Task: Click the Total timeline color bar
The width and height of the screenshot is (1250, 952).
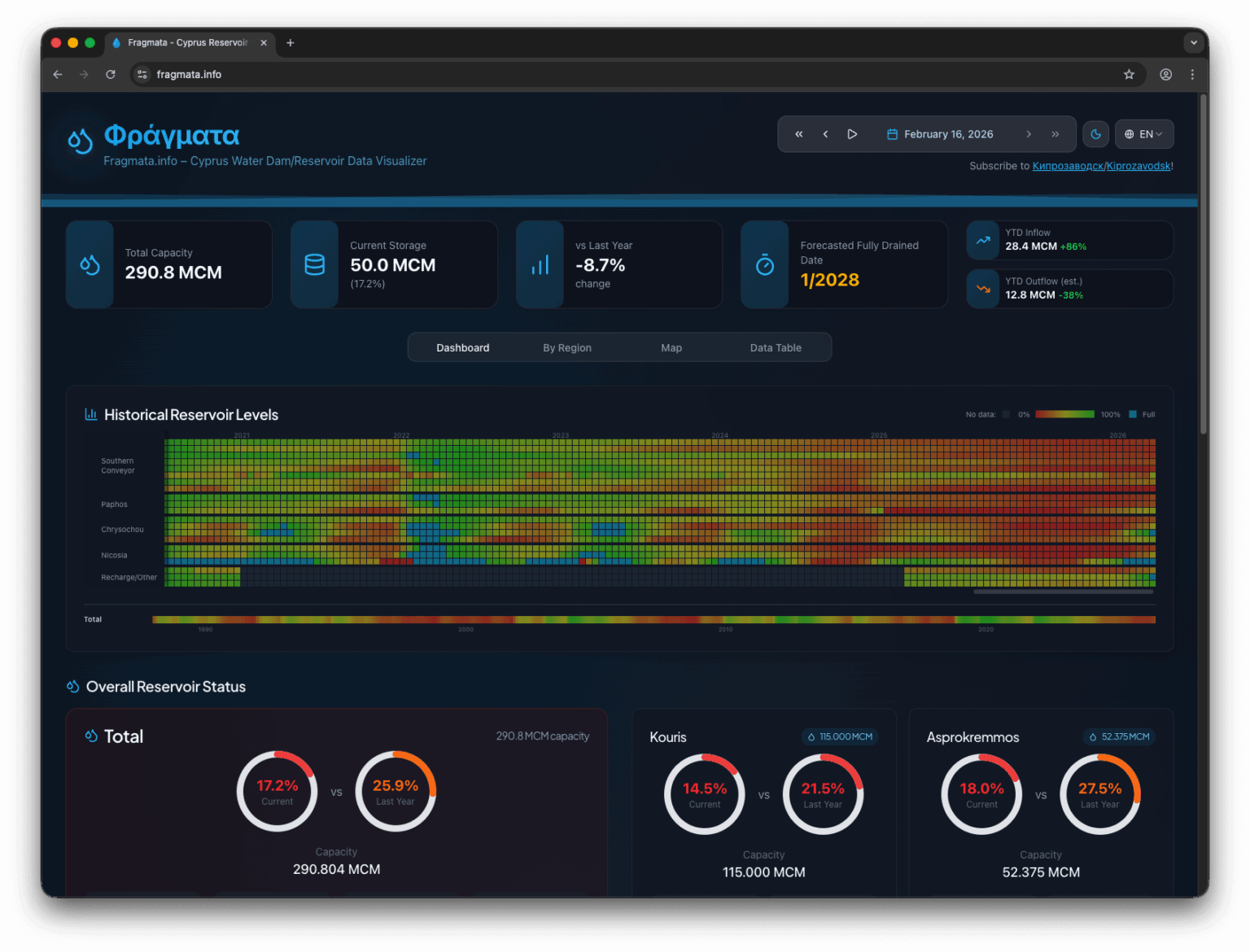Action: [x=653, y=620]
